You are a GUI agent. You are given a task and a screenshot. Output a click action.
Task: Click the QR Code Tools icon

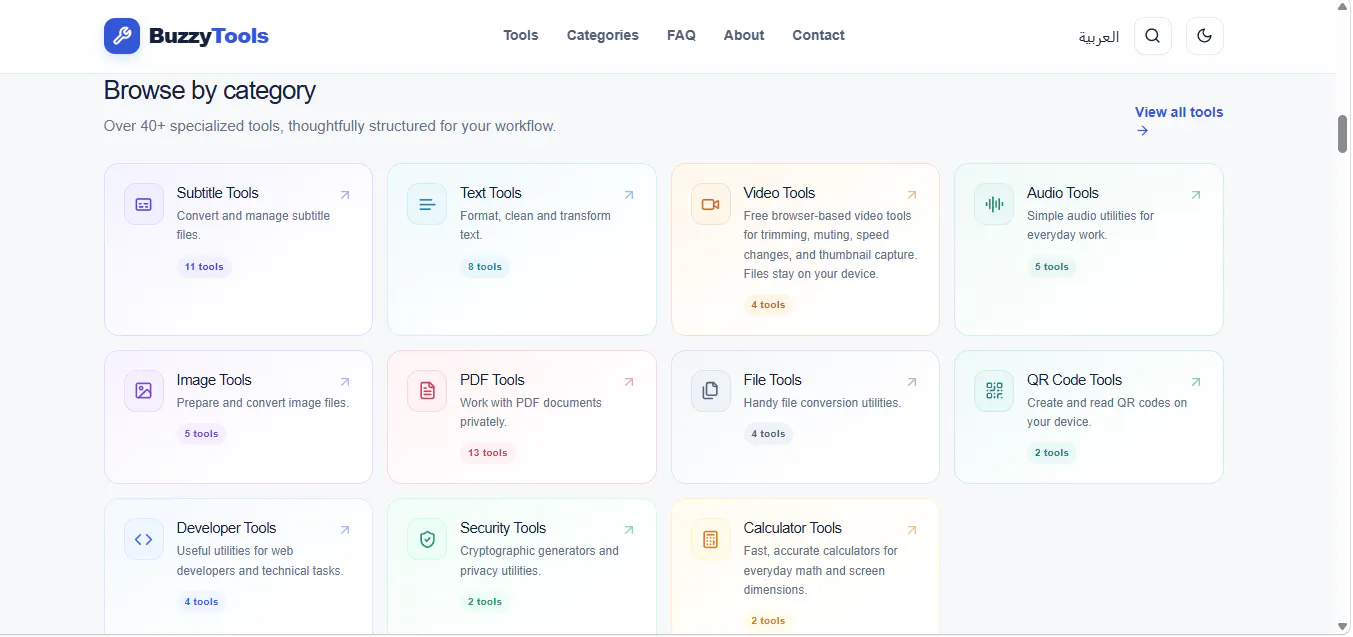coord(994,391)
